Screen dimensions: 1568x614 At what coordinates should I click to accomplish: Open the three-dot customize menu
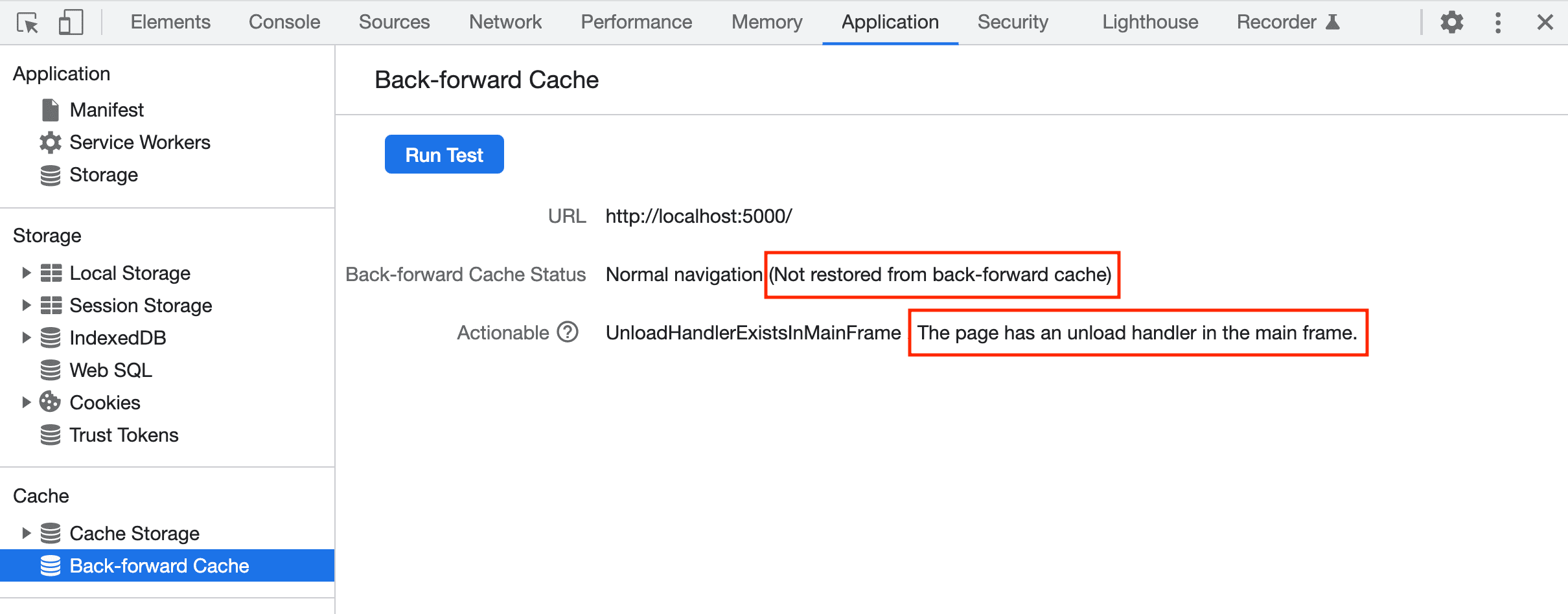coord(1497,21)
